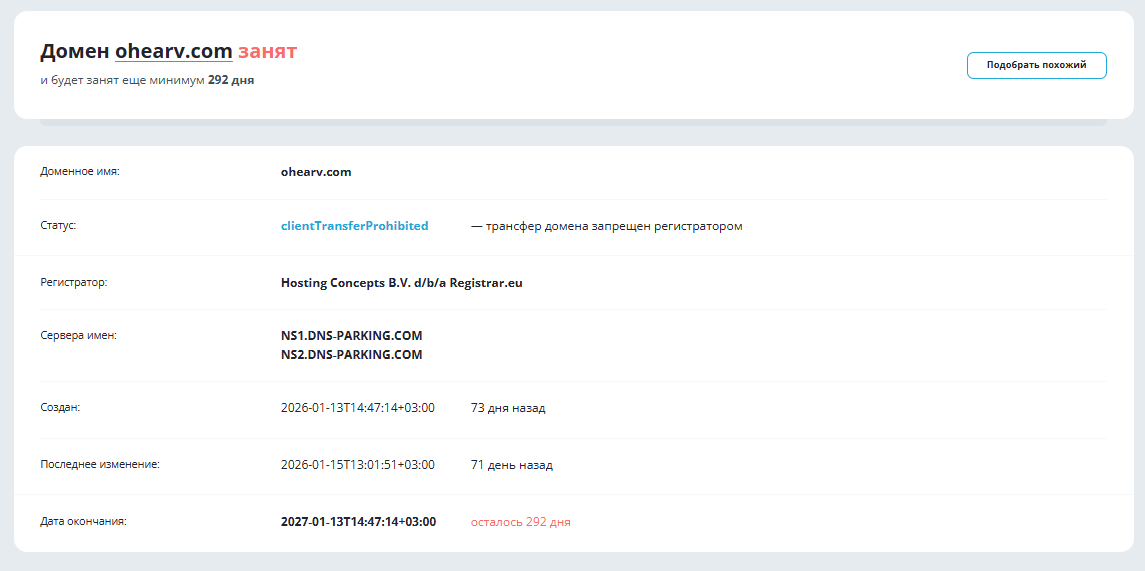Click the 'Доменное имя:' label
The width and height of the screenshot is (1145, 571).
coord(80,172)
